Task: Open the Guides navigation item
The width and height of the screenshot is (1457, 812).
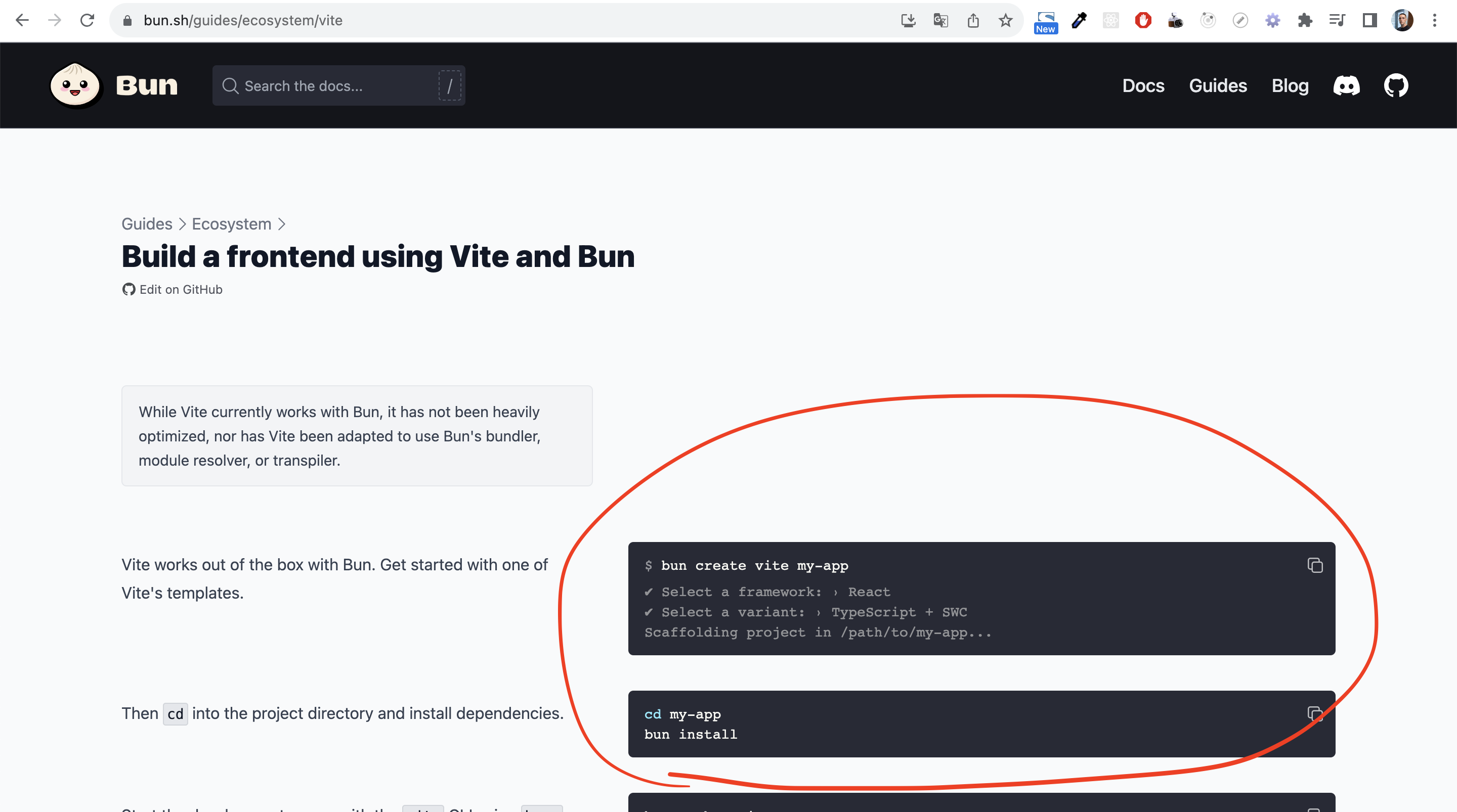Action: tap(1218, 85)
